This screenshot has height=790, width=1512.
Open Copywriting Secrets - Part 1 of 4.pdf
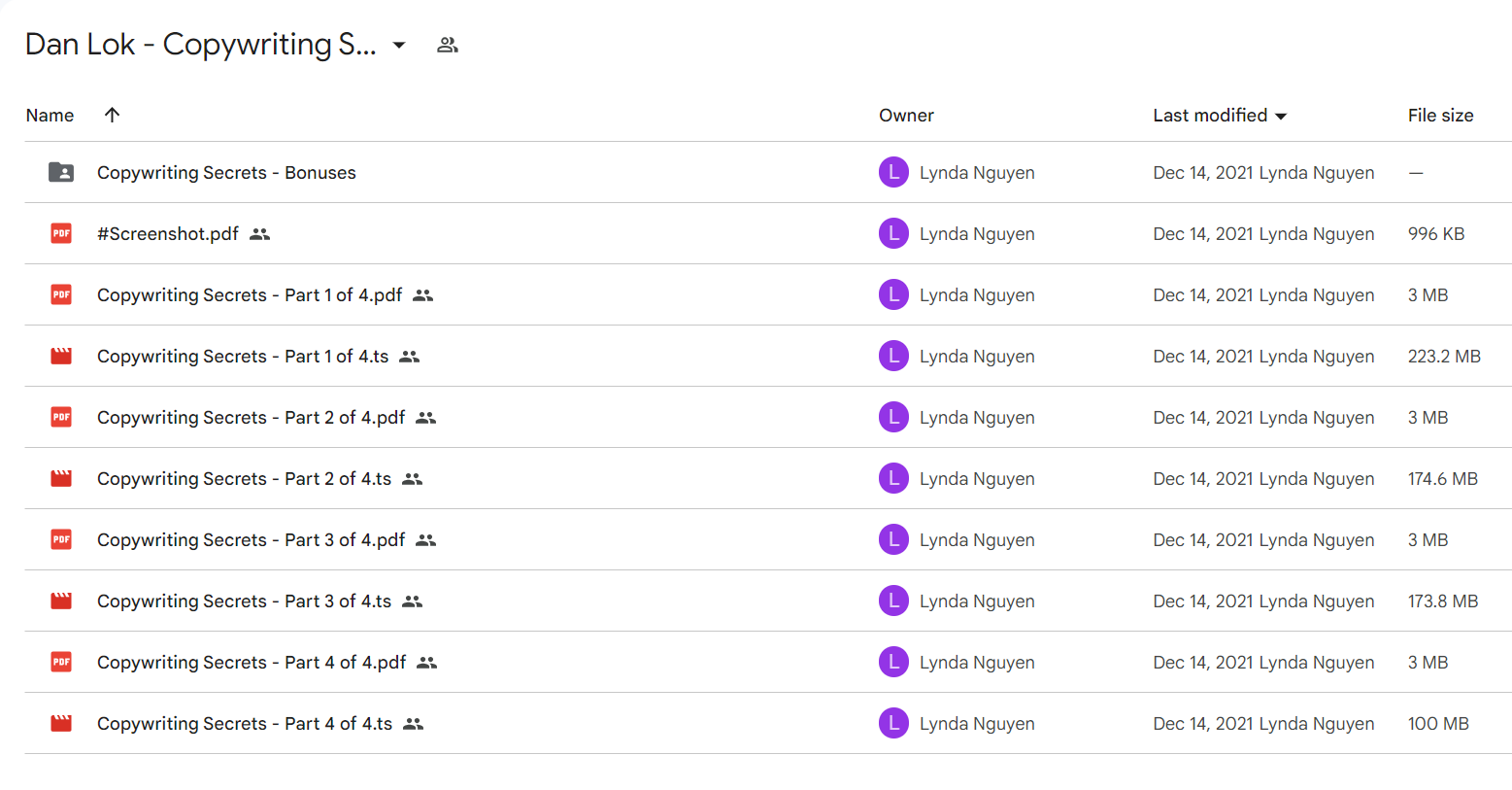(250, 294)
